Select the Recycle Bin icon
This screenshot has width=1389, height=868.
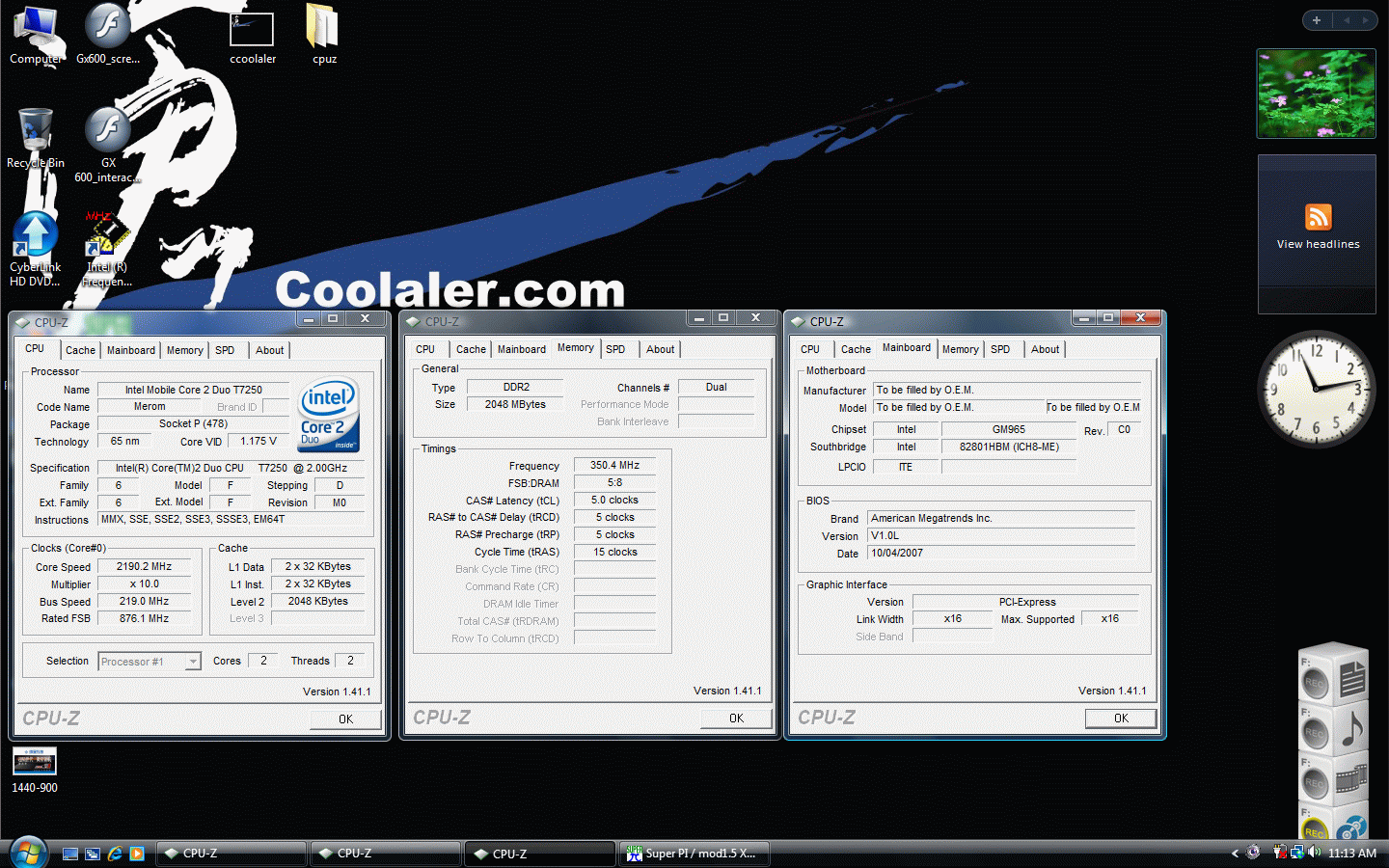[x=36, y=138]
